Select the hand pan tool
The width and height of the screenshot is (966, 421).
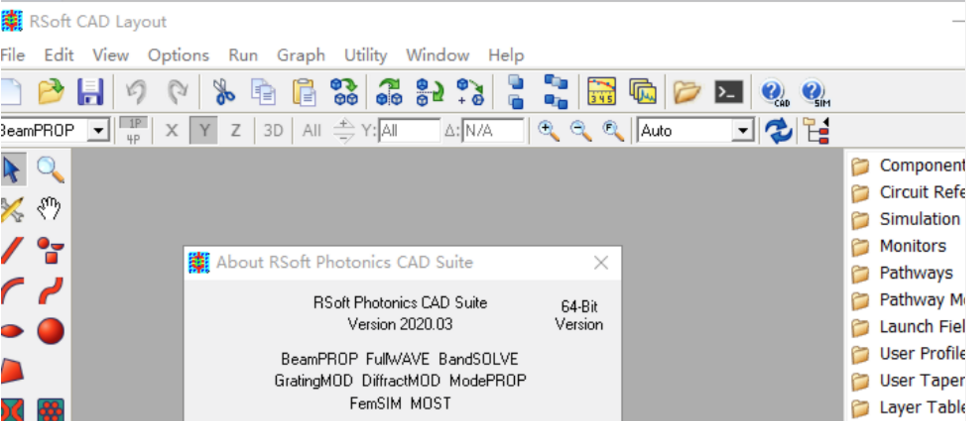[x=49, y=210]
